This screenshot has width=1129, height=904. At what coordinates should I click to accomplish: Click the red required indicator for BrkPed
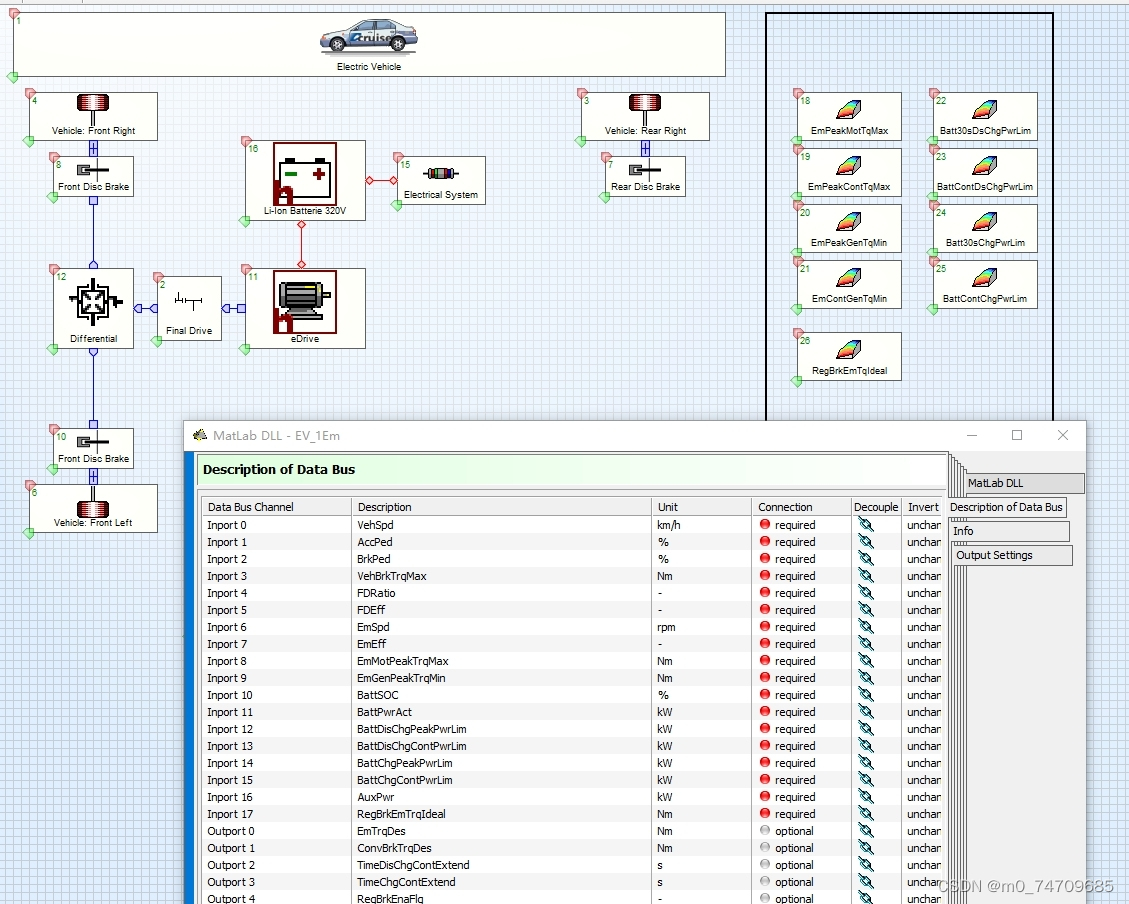click(765, 559)
